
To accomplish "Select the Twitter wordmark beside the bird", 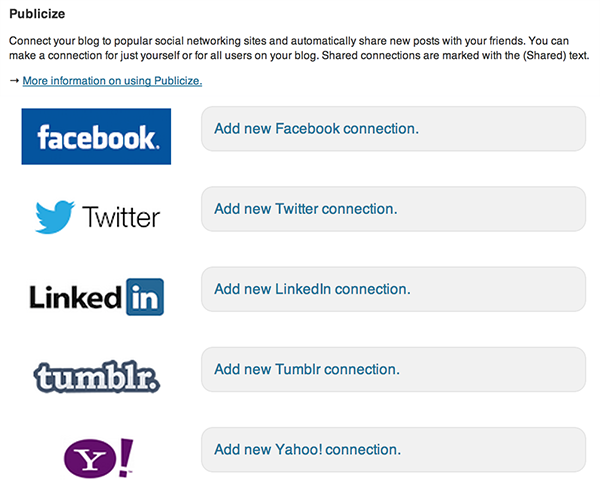I will pyautogui.click(x=121, y=217).
